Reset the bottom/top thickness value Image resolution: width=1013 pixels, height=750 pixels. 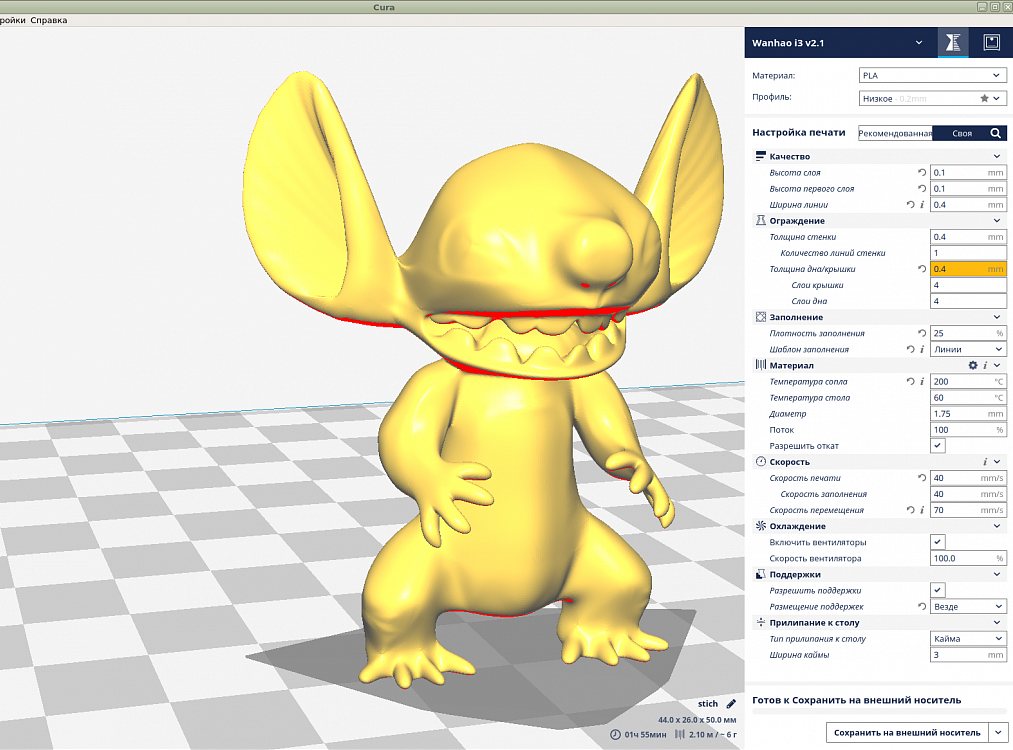[x=921, y=269]
